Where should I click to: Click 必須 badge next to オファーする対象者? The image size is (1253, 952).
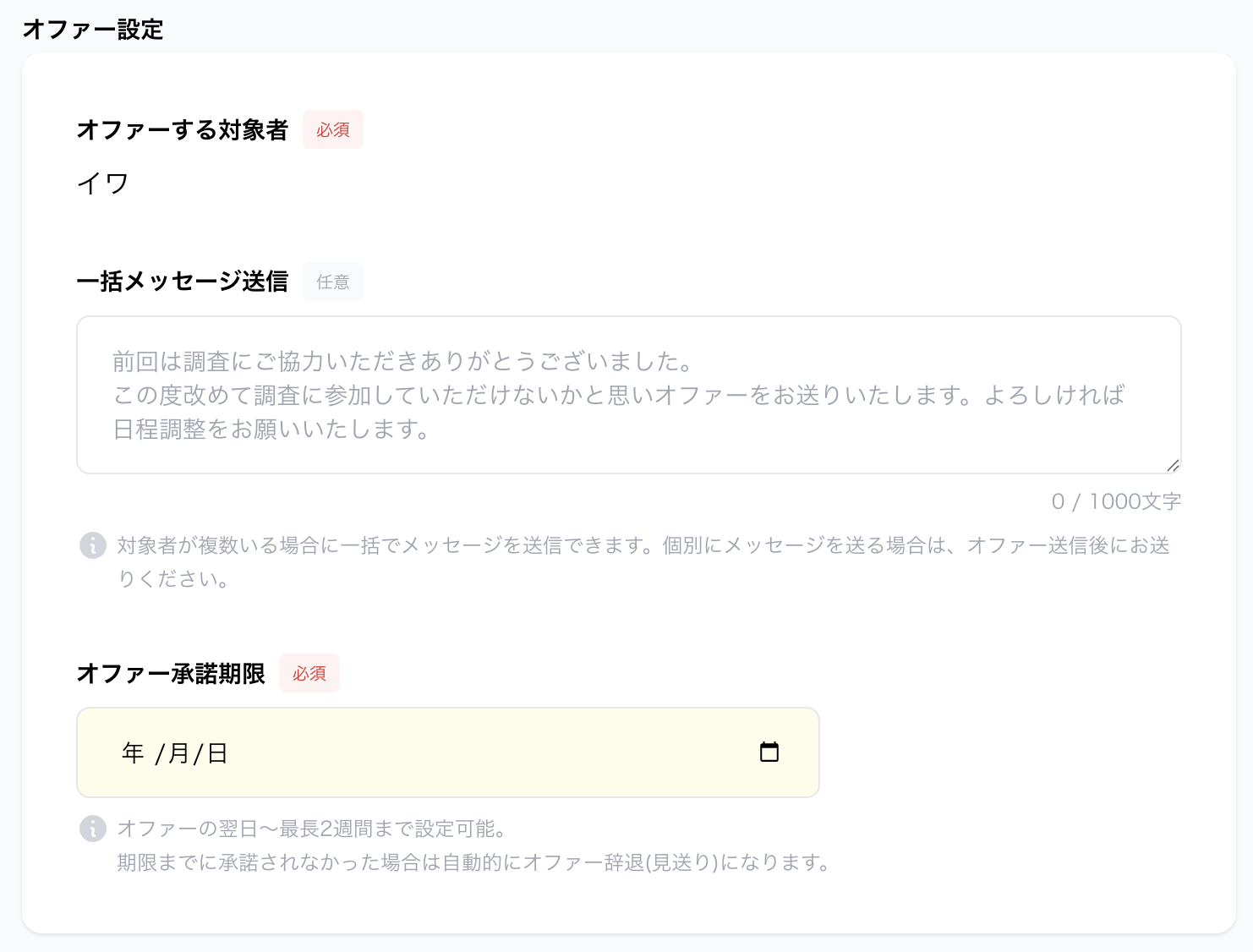coord(333,129)
